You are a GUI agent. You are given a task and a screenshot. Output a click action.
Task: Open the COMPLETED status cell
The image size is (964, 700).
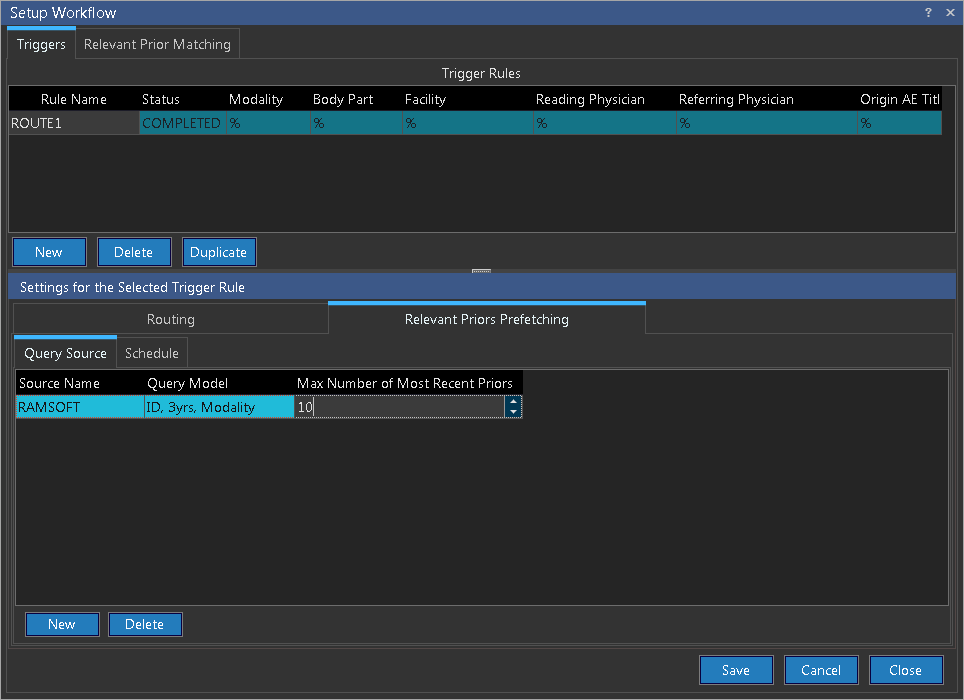coord(181,123)
